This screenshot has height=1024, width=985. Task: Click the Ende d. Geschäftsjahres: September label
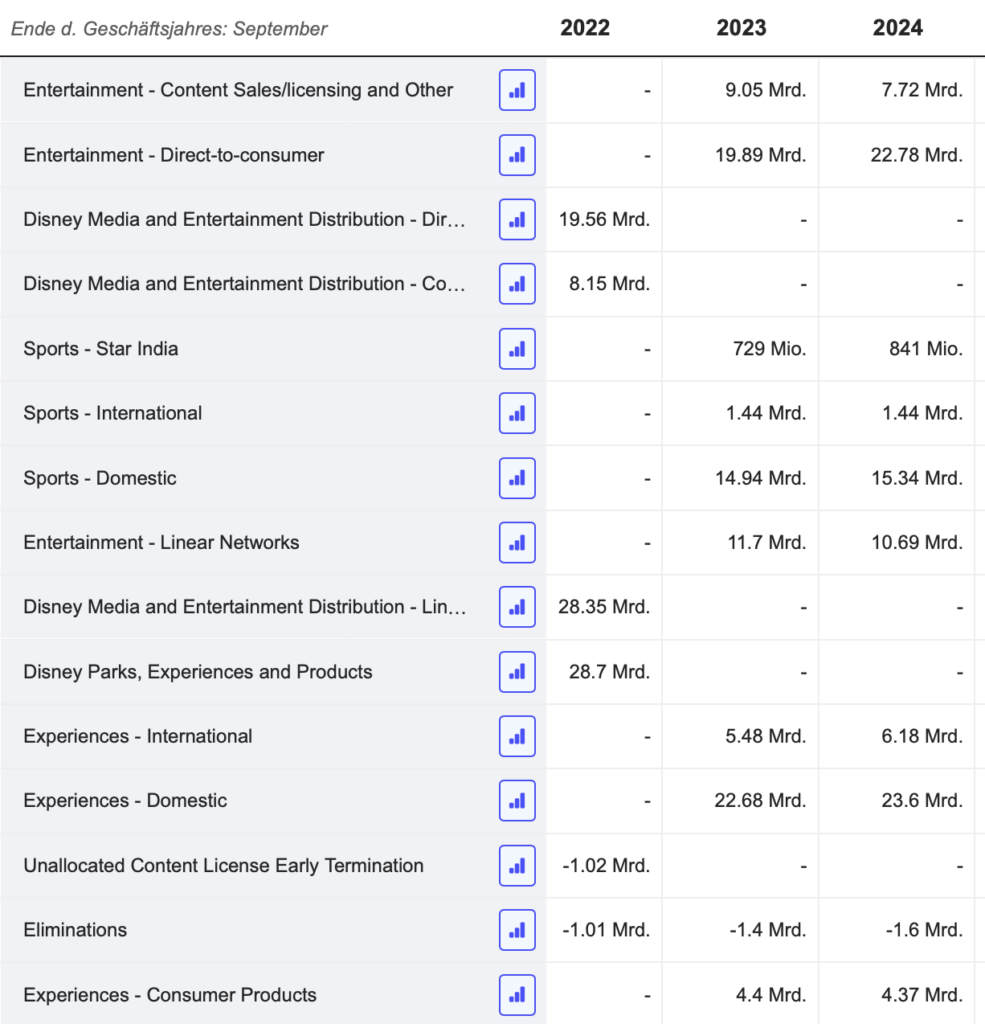[169, 29]
